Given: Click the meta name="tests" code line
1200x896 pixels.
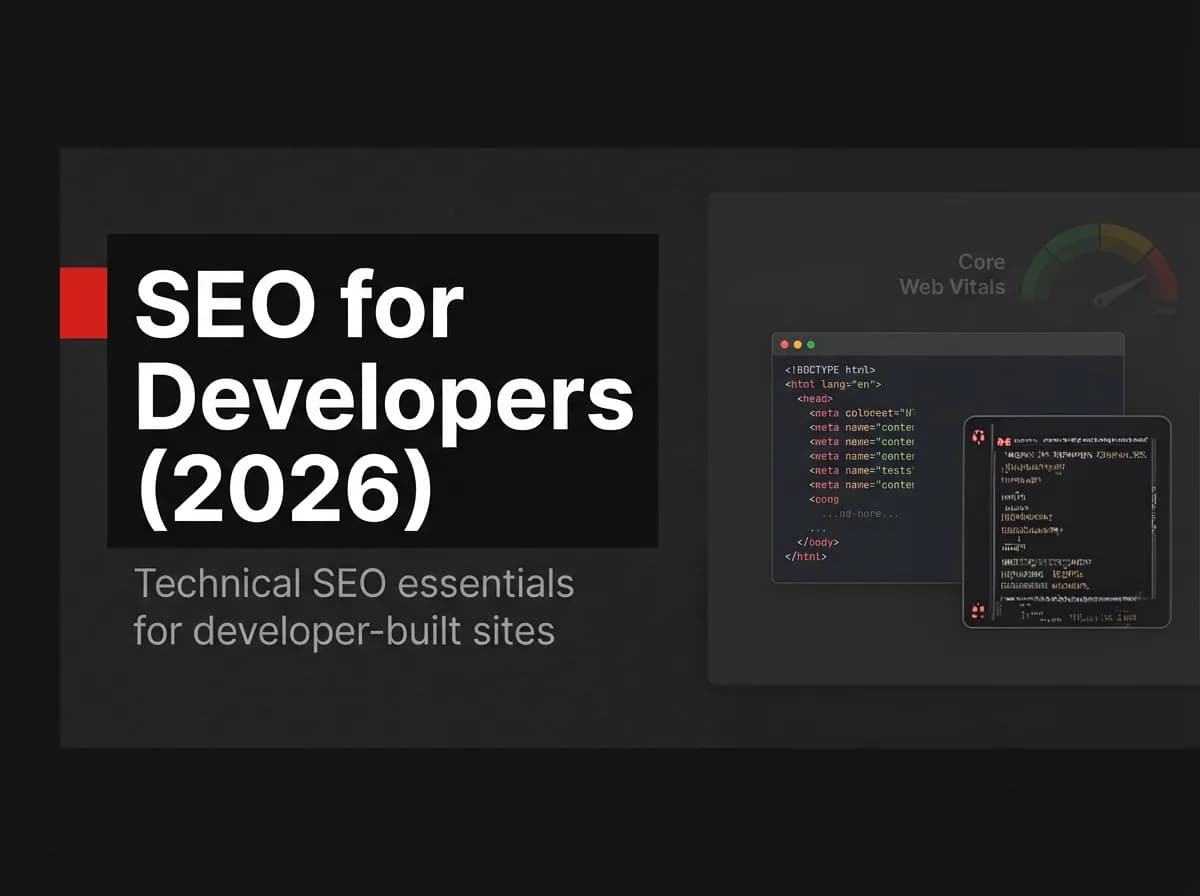Looking at the screenshot, I should [x=862, y=470].
